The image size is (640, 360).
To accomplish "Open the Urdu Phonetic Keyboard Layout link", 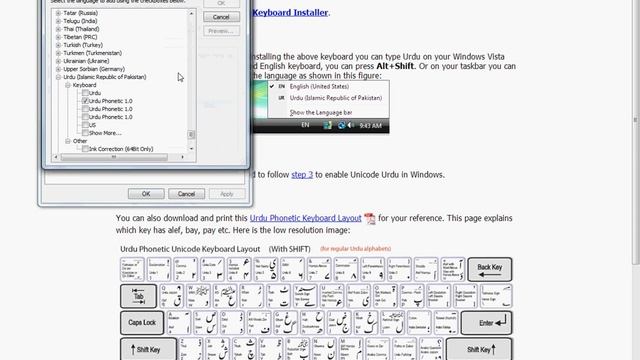I will [x=306, y=218].
